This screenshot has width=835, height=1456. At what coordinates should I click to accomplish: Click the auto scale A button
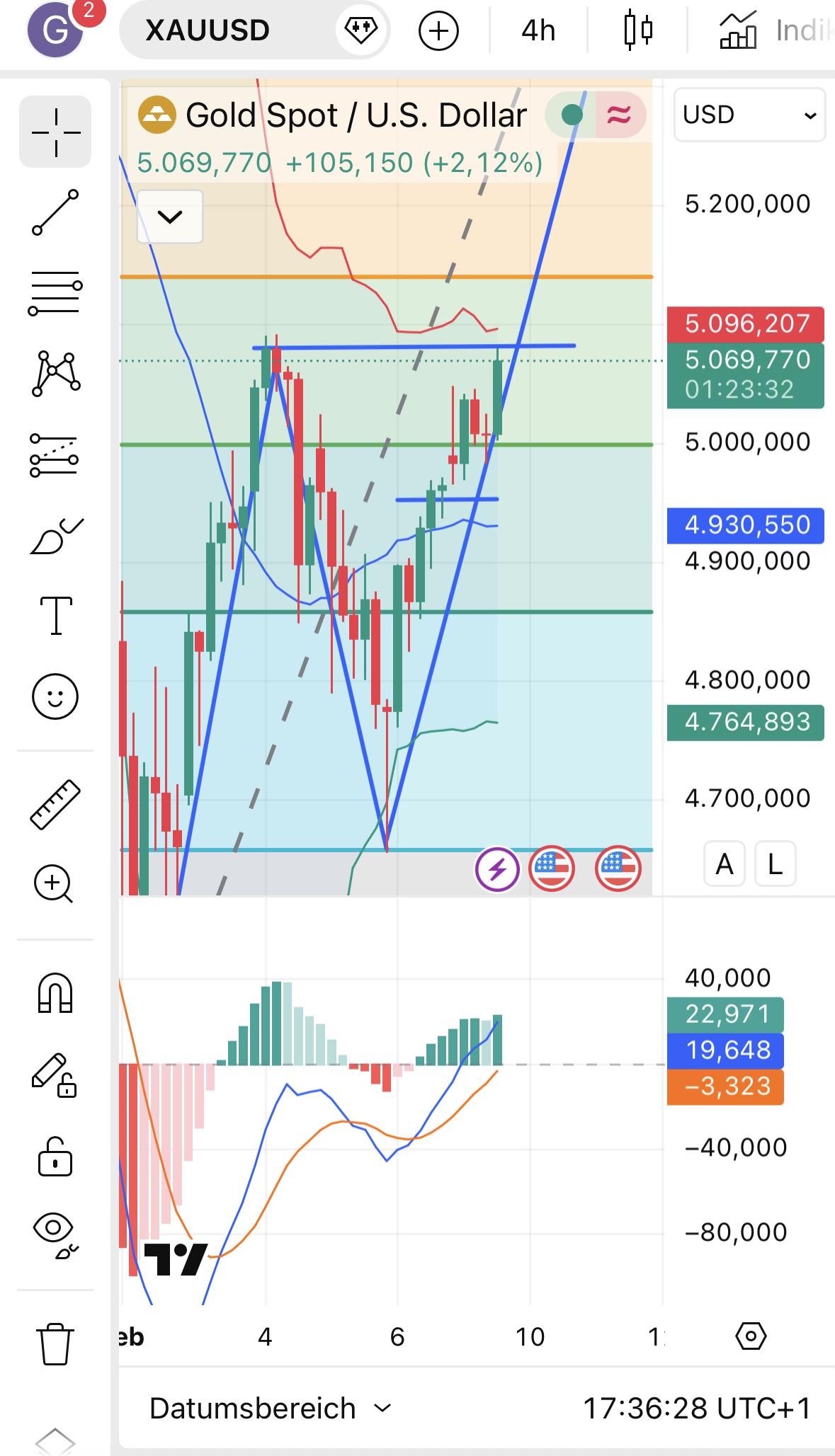pyautogui.click(x=724, y=864)
